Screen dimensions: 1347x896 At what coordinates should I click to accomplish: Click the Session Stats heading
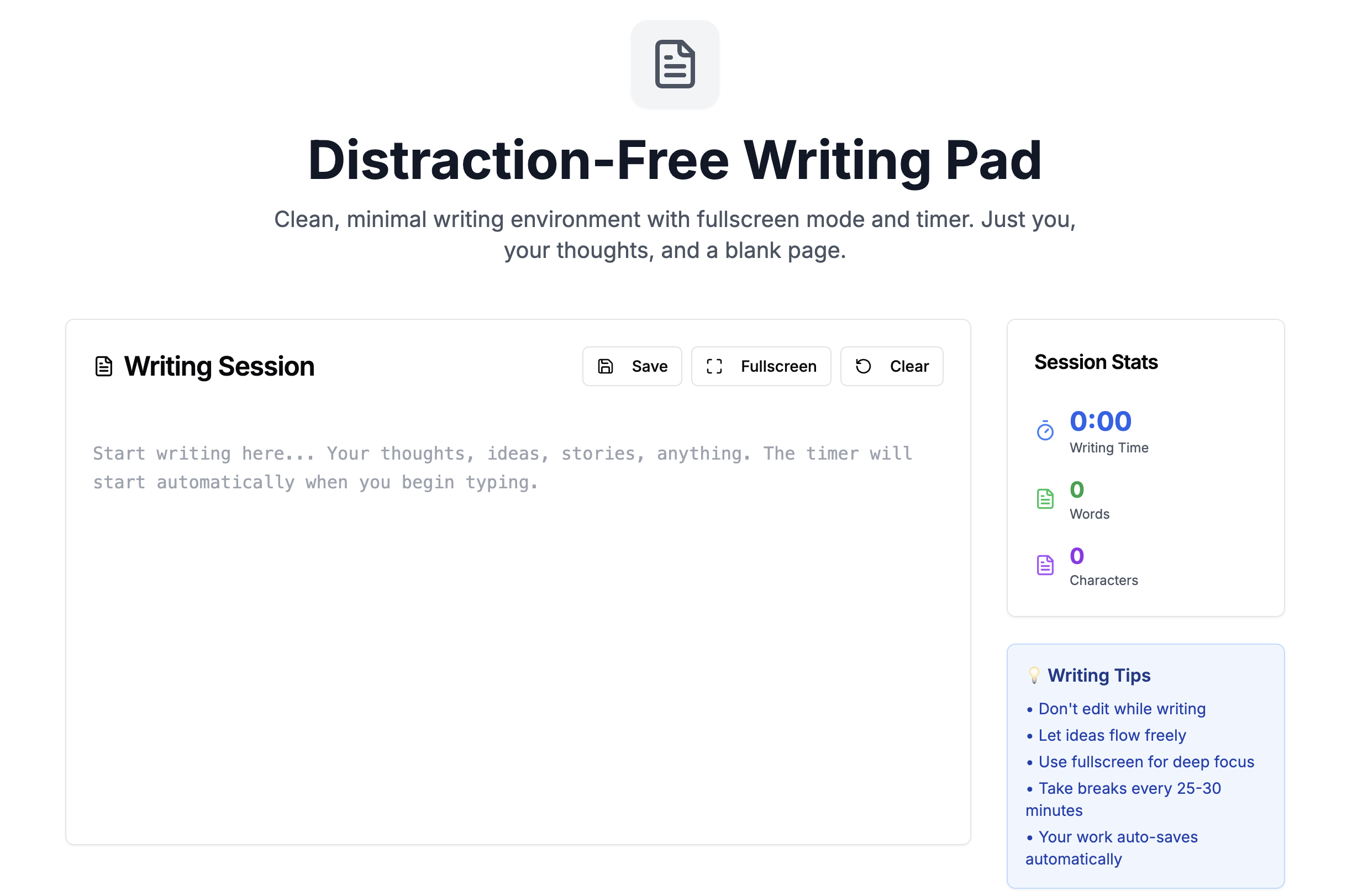tap(1096, 362)
